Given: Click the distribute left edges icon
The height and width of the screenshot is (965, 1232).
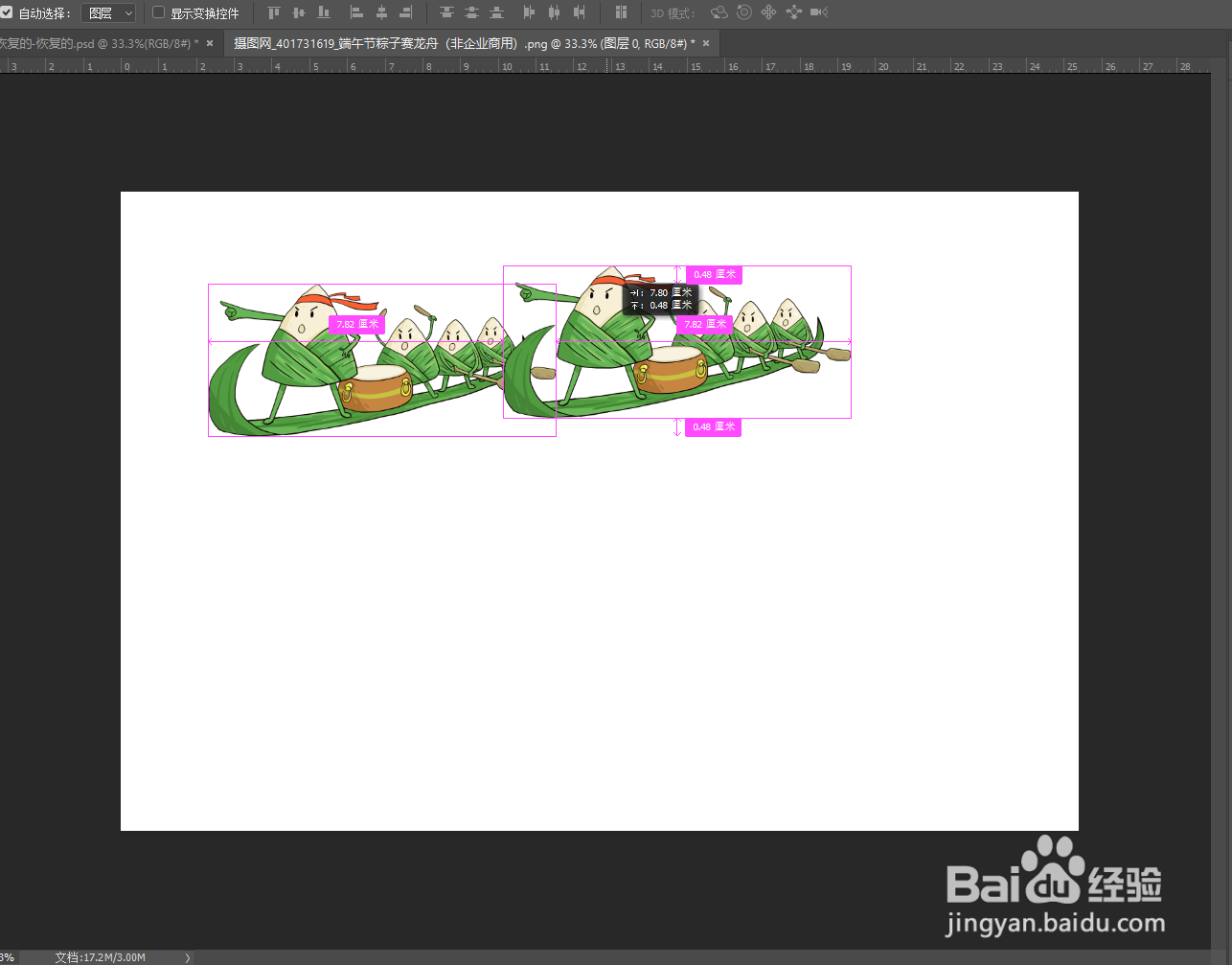Looking at the screenshot, I should [x=530, y=12].
